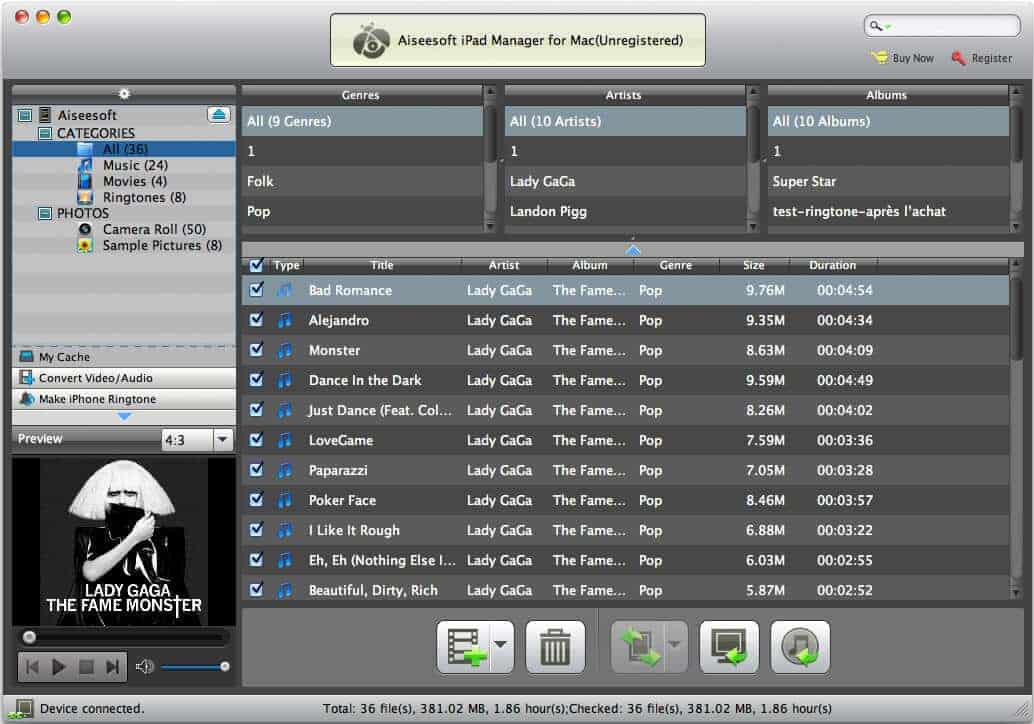
Task: Collapse the Aiseesoft device tree node
Action: coord(24,115)
